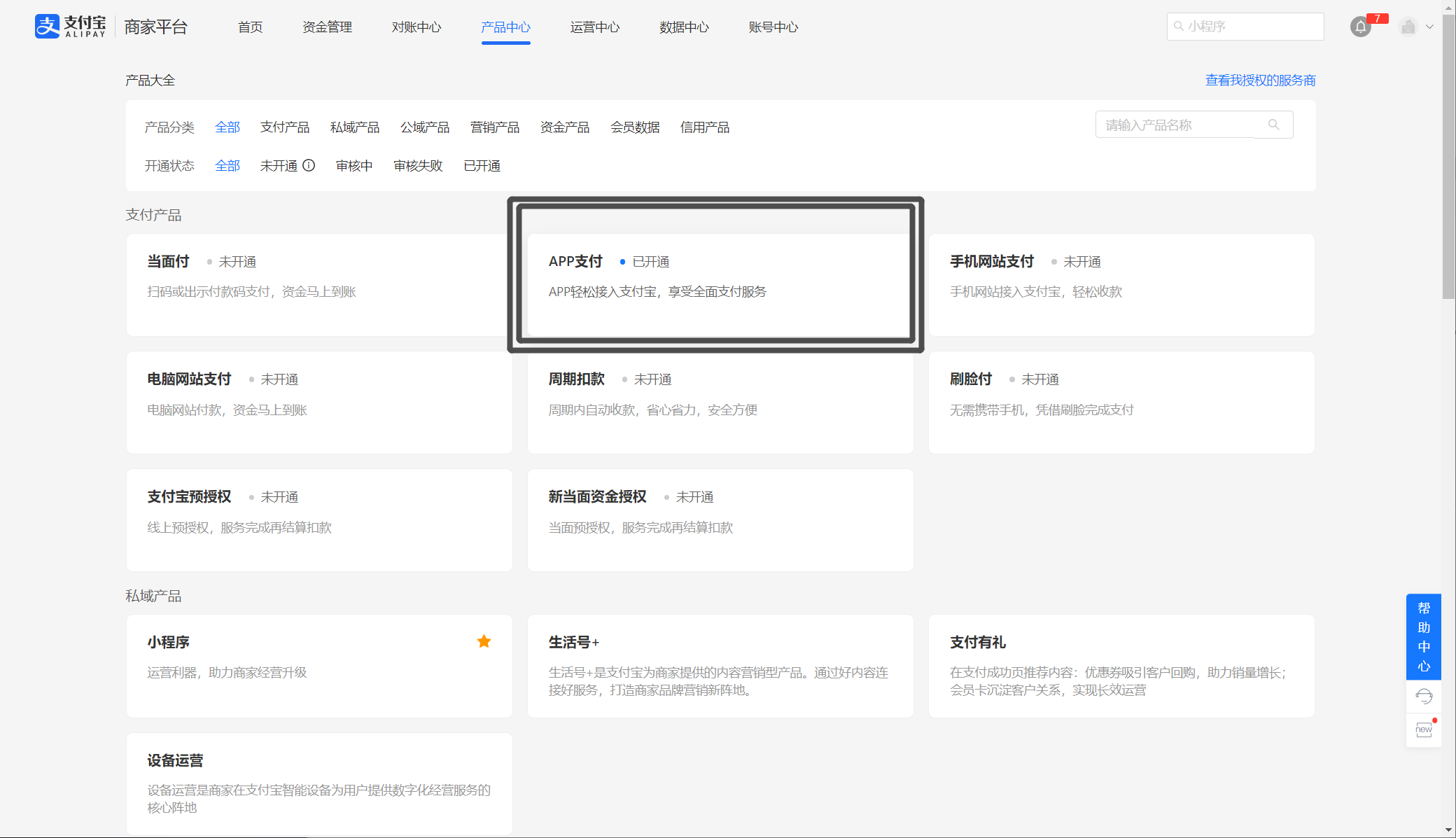Click the page vertical scrollbar thumb

1448,155
